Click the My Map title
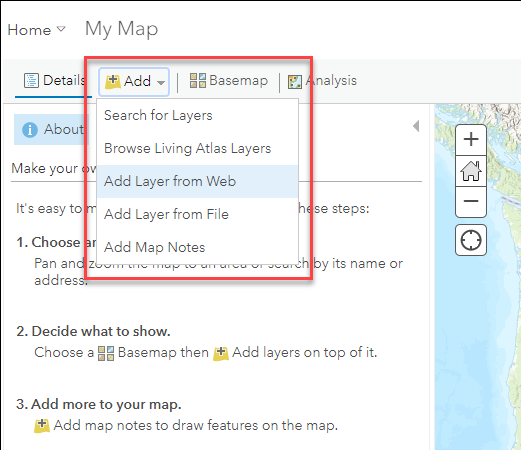 point(121,29)
